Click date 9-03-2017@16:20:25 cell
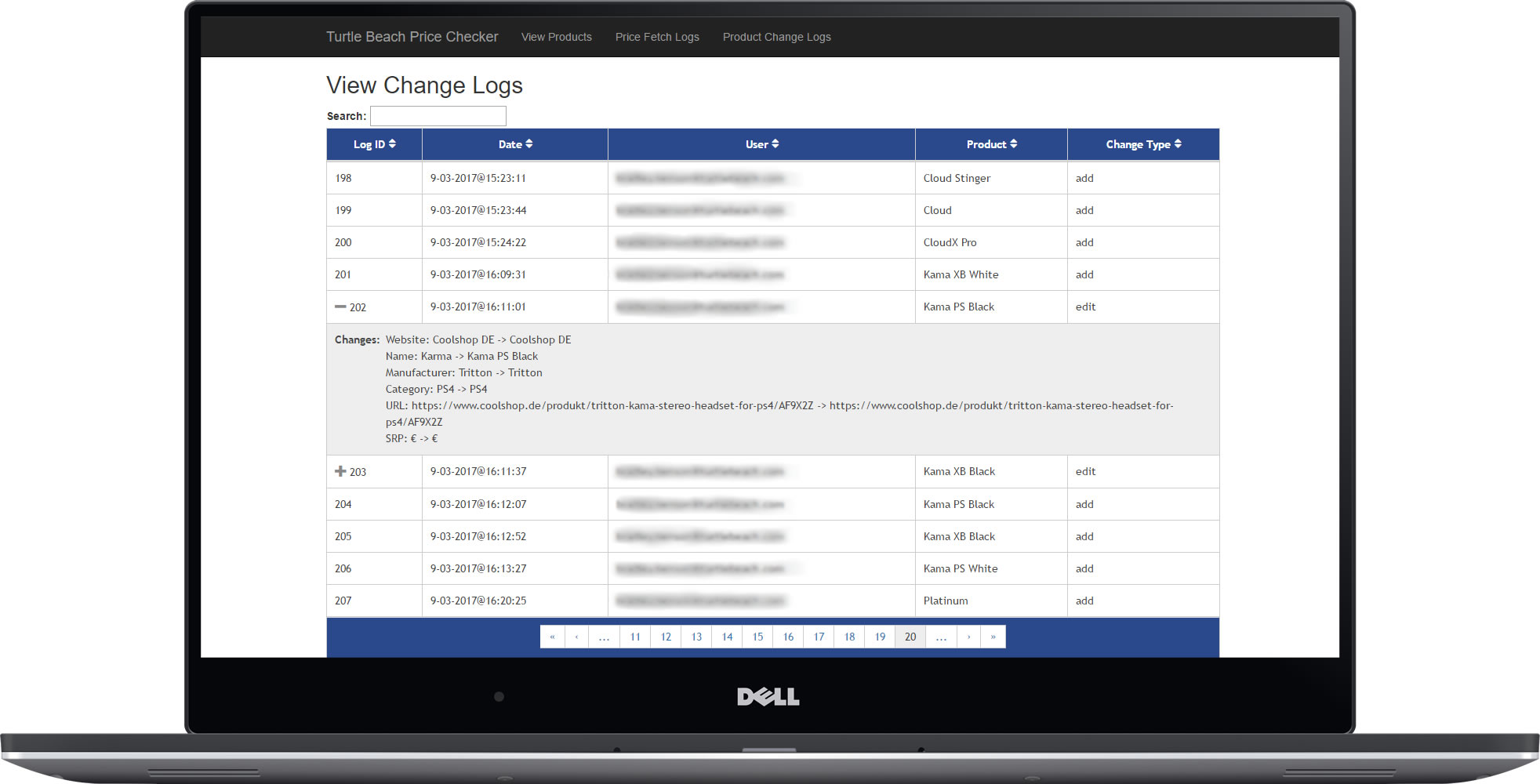This screenshot has height=784, width=1540. [x=515, y=601]
